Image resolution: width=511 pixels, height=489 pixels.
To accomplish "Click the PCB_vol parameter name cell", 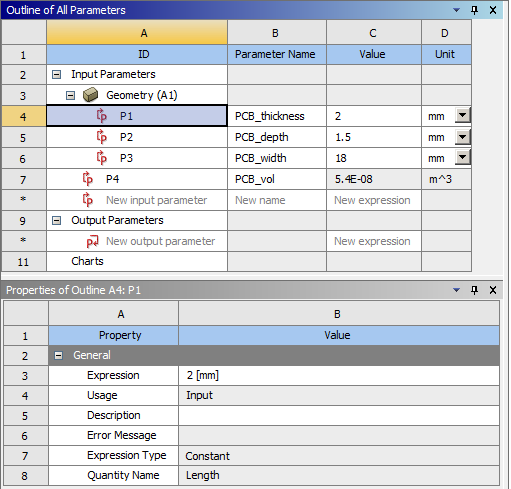I will (x=277, y=179).
